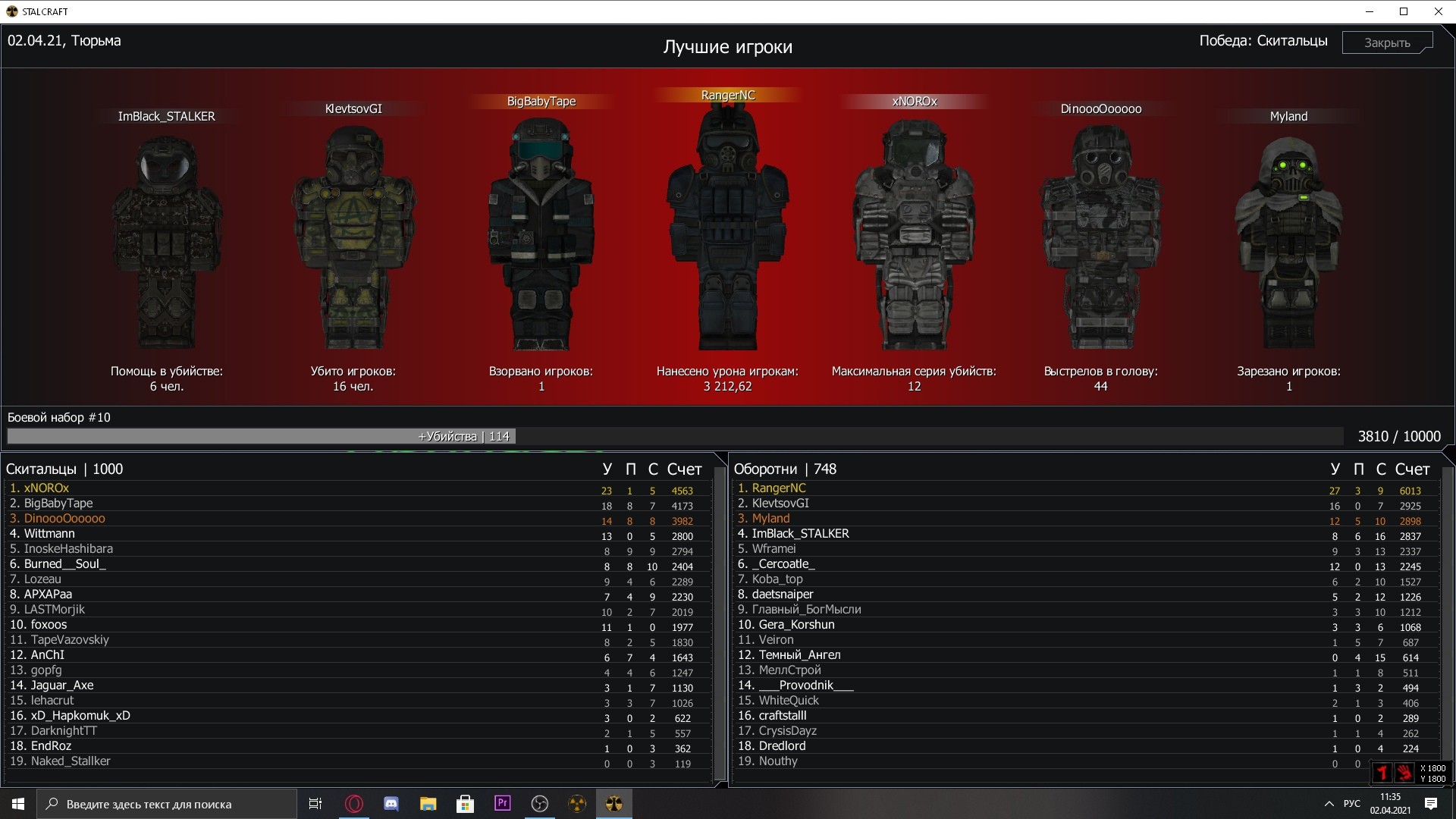1456x819 pixels.
Task: Select the BigBabyTape character model
Action: coord(541,235)
